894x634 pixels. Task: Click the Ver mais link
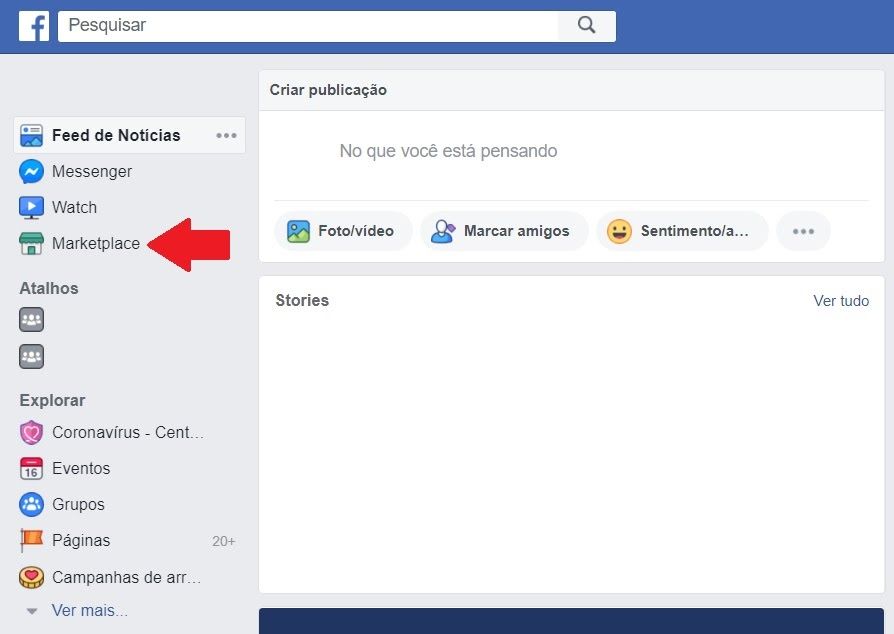(90, 611)
